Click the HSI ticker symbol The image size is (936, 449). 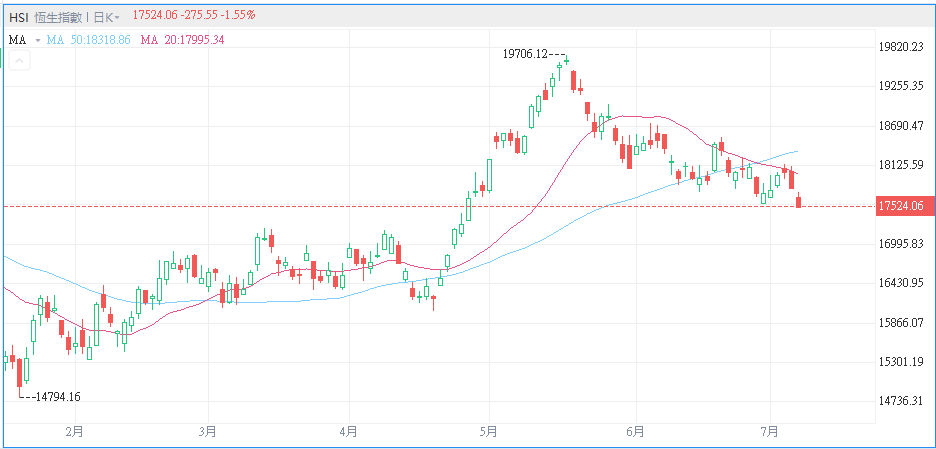click(x=19, y=16)
